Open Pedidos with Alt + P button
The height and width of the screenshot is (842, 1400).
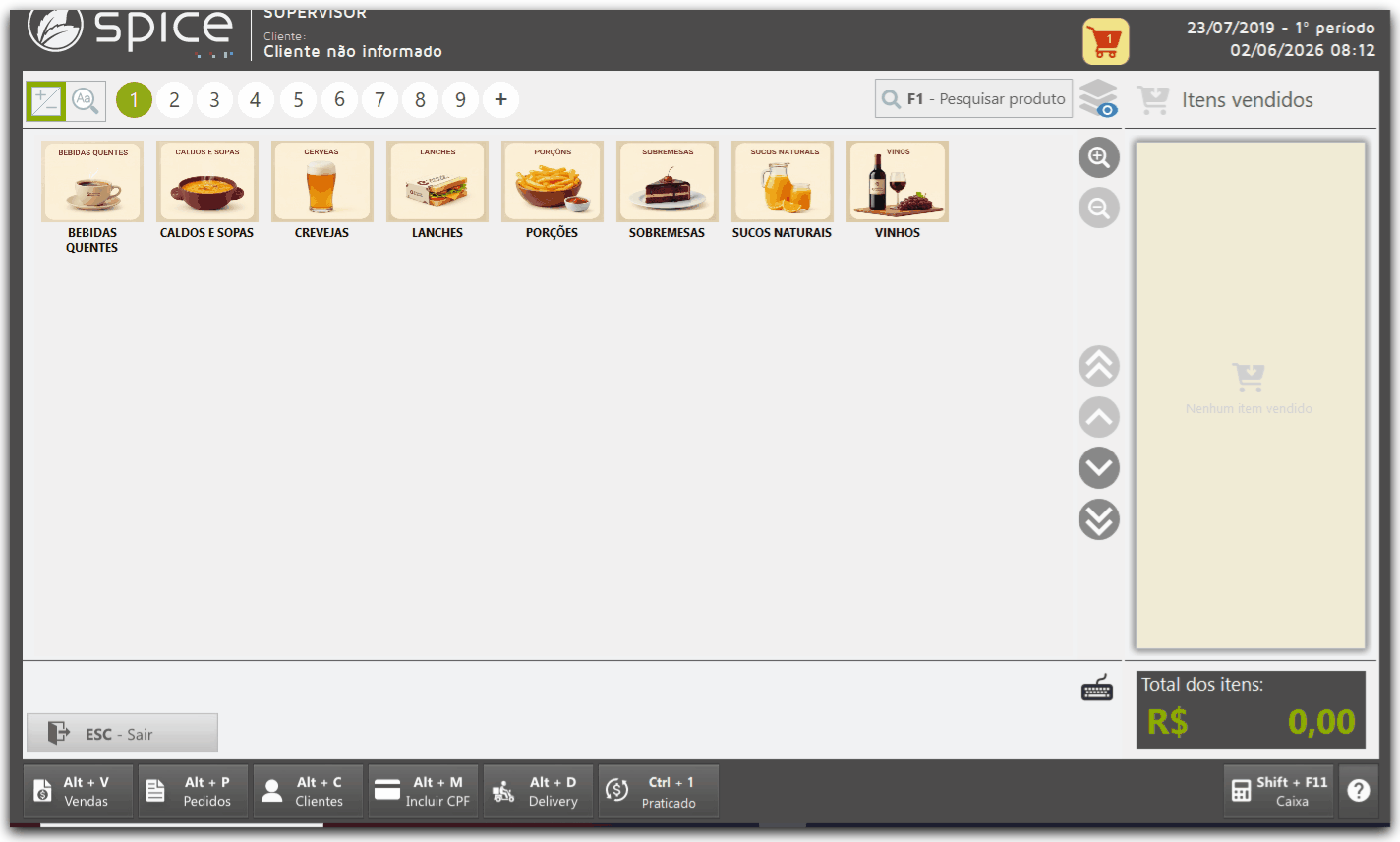pyautogui.click(x=193, y=791)
